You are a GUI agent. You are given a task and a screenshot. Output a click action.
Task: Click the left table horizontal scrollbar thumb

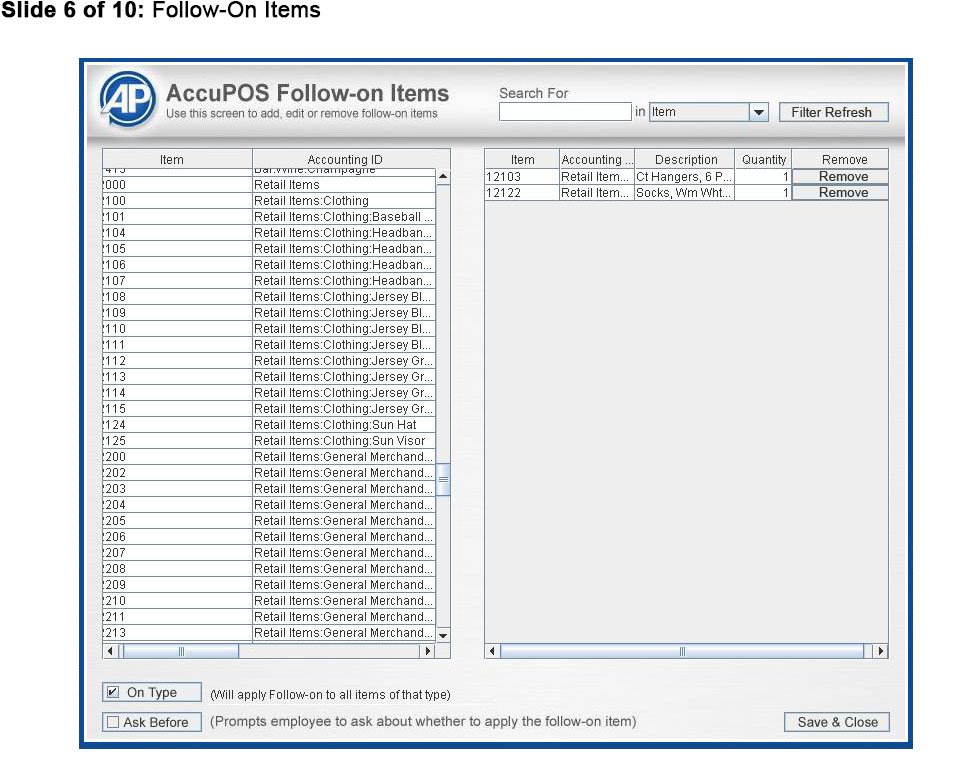pos(181,651)
